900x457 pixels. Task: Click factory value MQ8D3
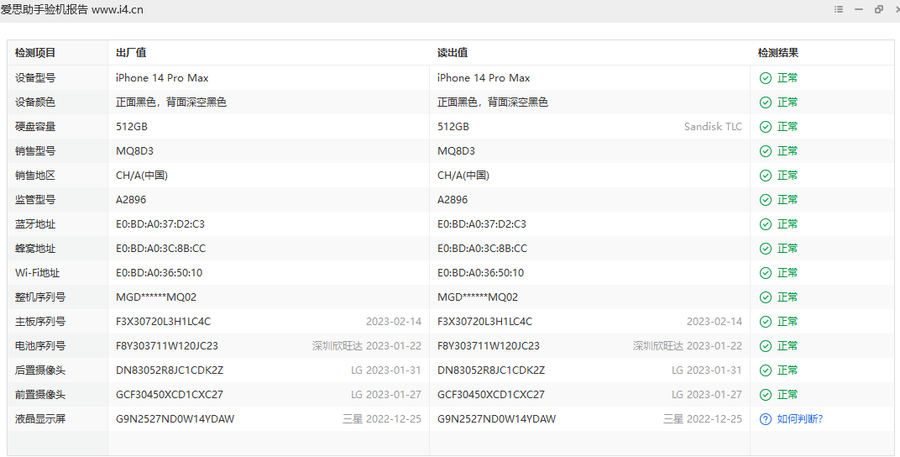[134, 151]
